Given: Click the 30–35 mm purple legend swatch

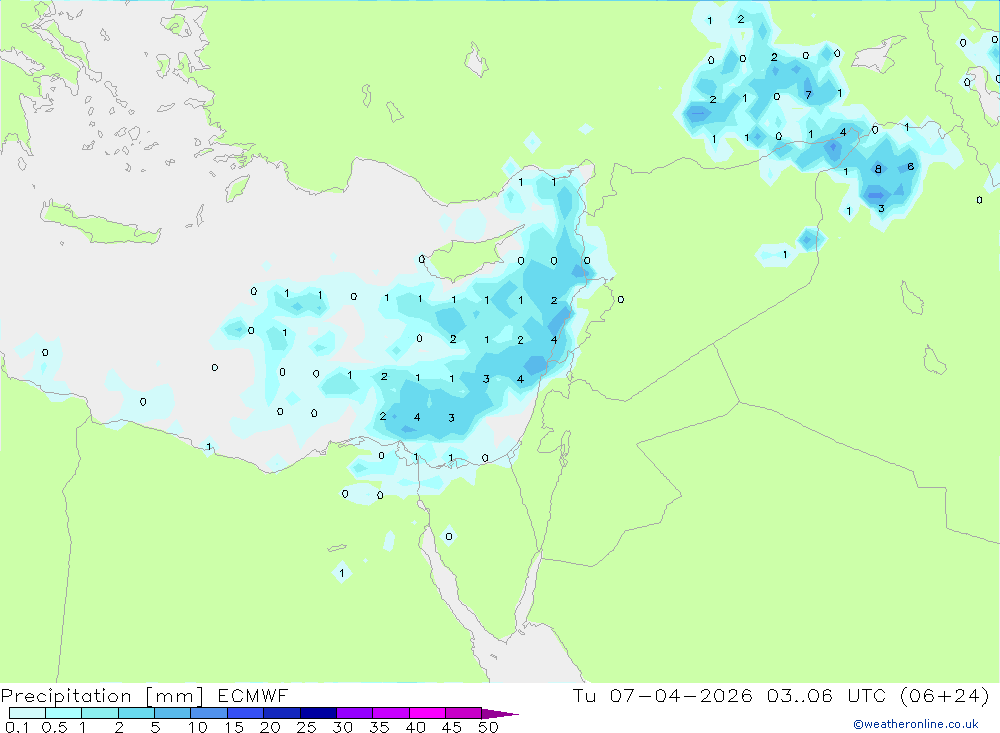Looking at the screenshot, I should tap(354, 713).
